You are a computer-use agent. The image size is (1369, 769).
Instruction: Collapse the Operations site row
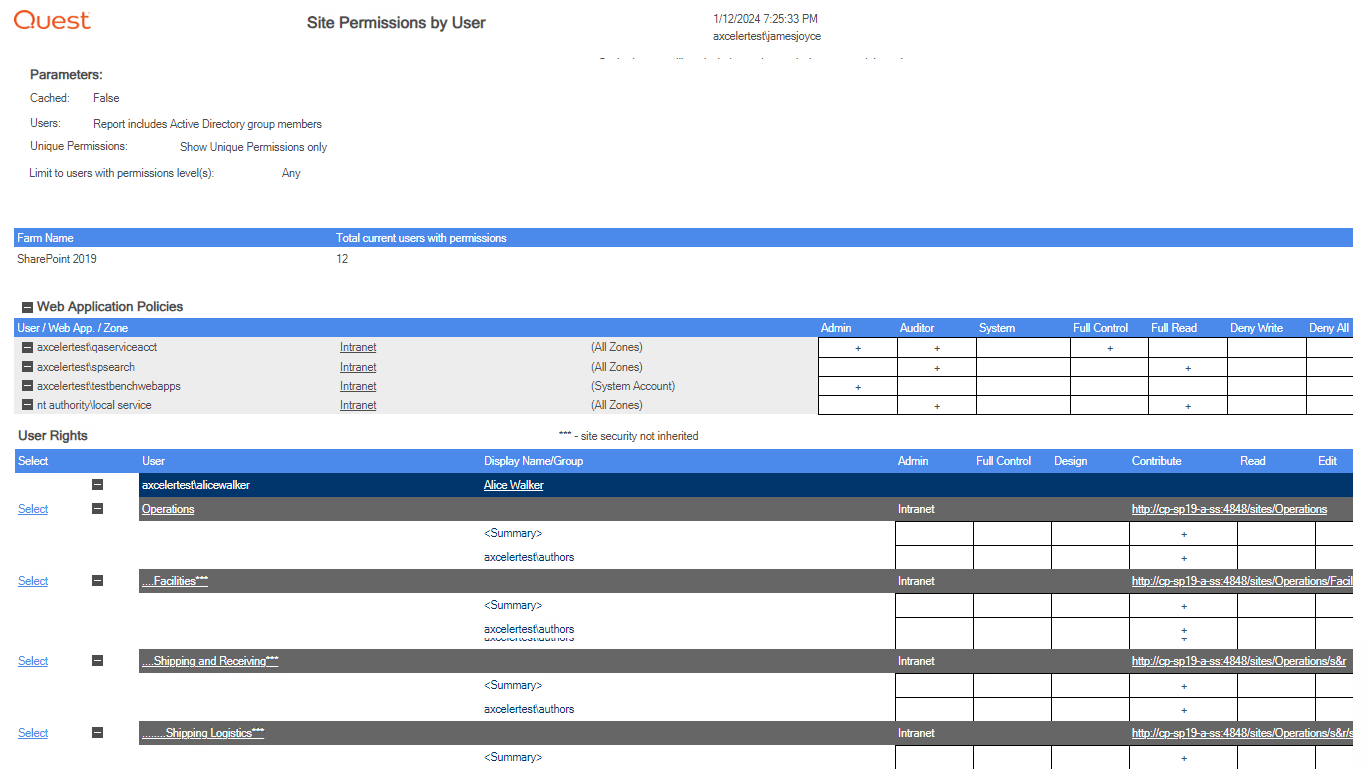coord(96,508)
